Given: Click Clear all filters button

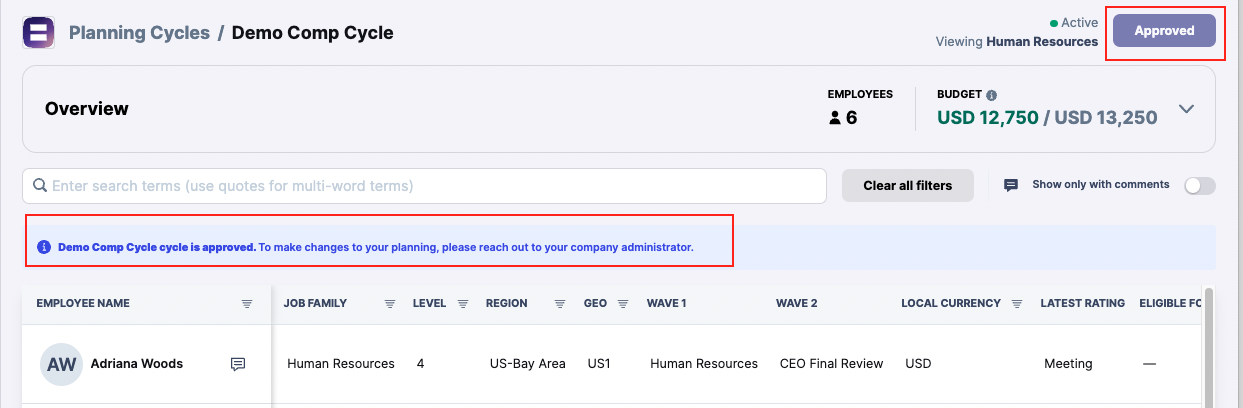Looking at the screenshot, I should tap(907, 185).
